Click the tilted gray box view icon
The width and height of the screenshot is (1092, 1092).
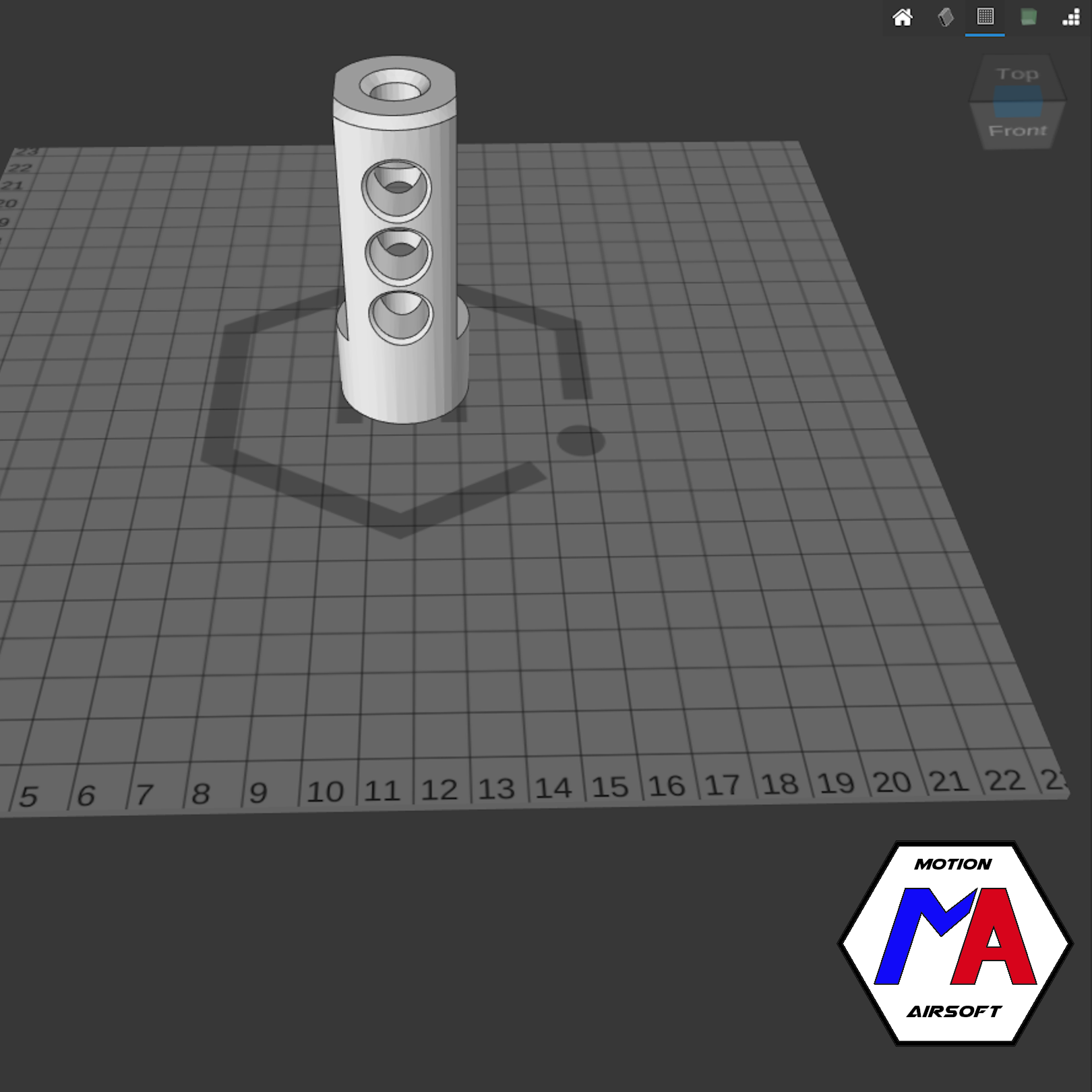(x=945, y=18)
